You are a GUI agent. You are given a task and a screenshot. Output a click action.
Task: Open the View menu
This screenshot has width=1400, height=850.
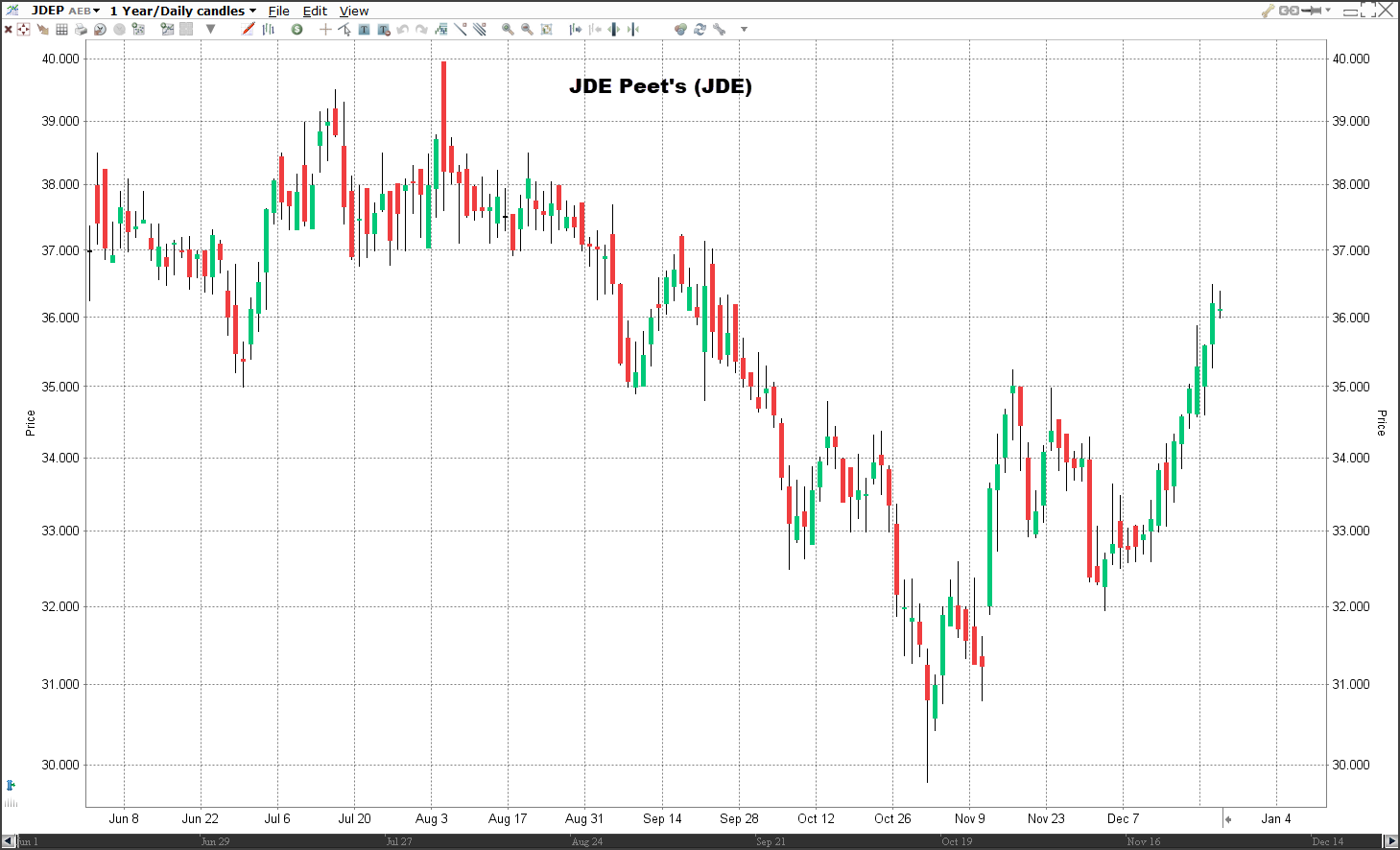354,11
